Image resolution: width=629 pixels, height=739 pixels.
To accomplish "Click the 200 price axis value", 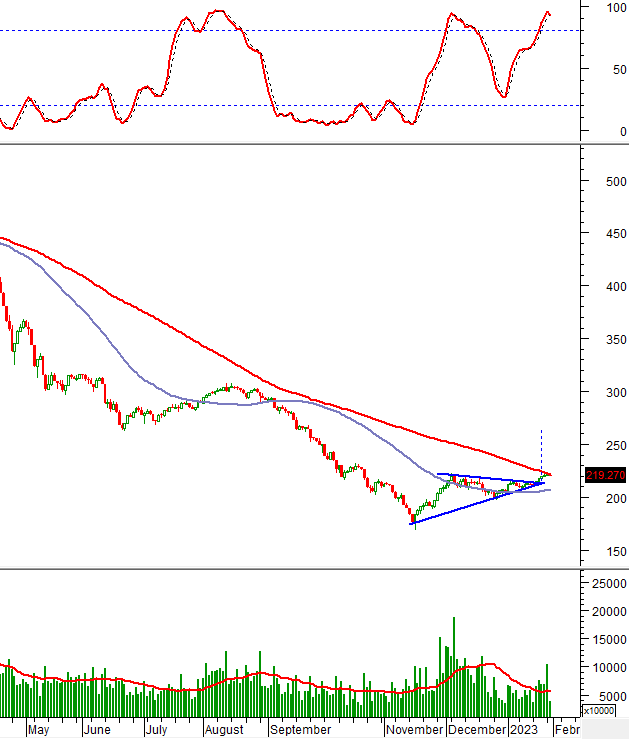I will pyautogui.click(x=616, y=498).
